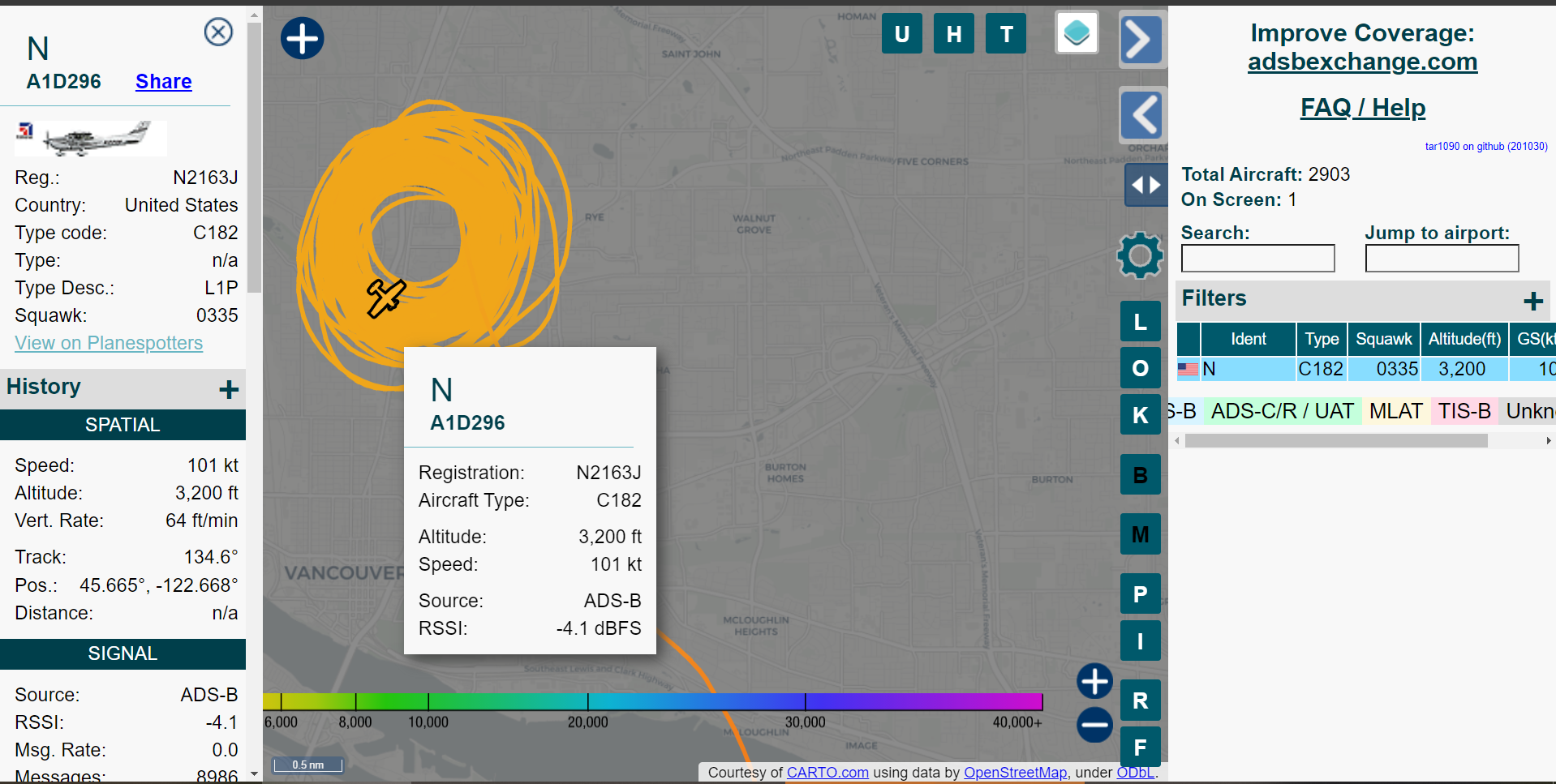The image size is (1556, 784).
Task: Close the selected aircraft info panel
Action: (x=218, y=32)
